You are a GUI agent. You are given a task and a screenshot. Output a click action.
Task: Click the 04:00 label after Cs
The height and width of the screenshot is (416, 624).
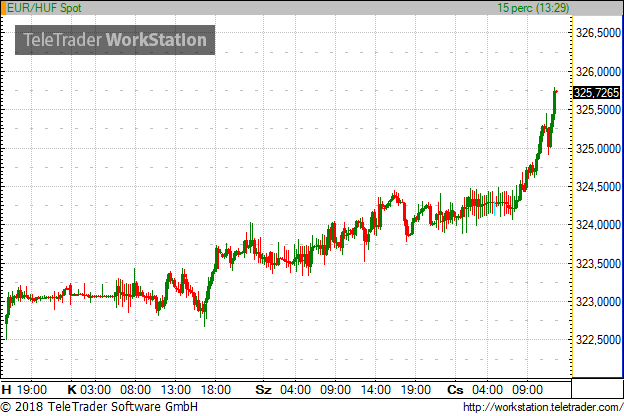coord(488,389)
